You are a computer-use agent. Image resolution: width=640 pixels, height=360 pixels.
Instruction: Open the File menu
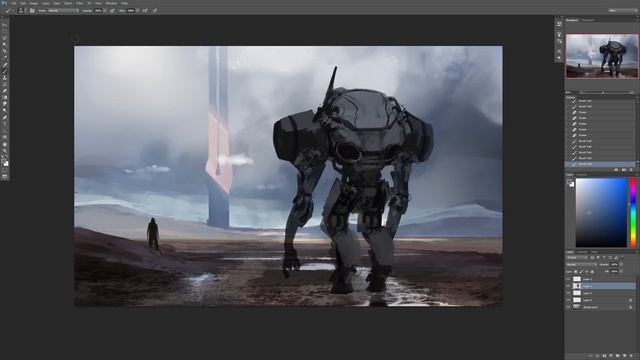(13, 3)
